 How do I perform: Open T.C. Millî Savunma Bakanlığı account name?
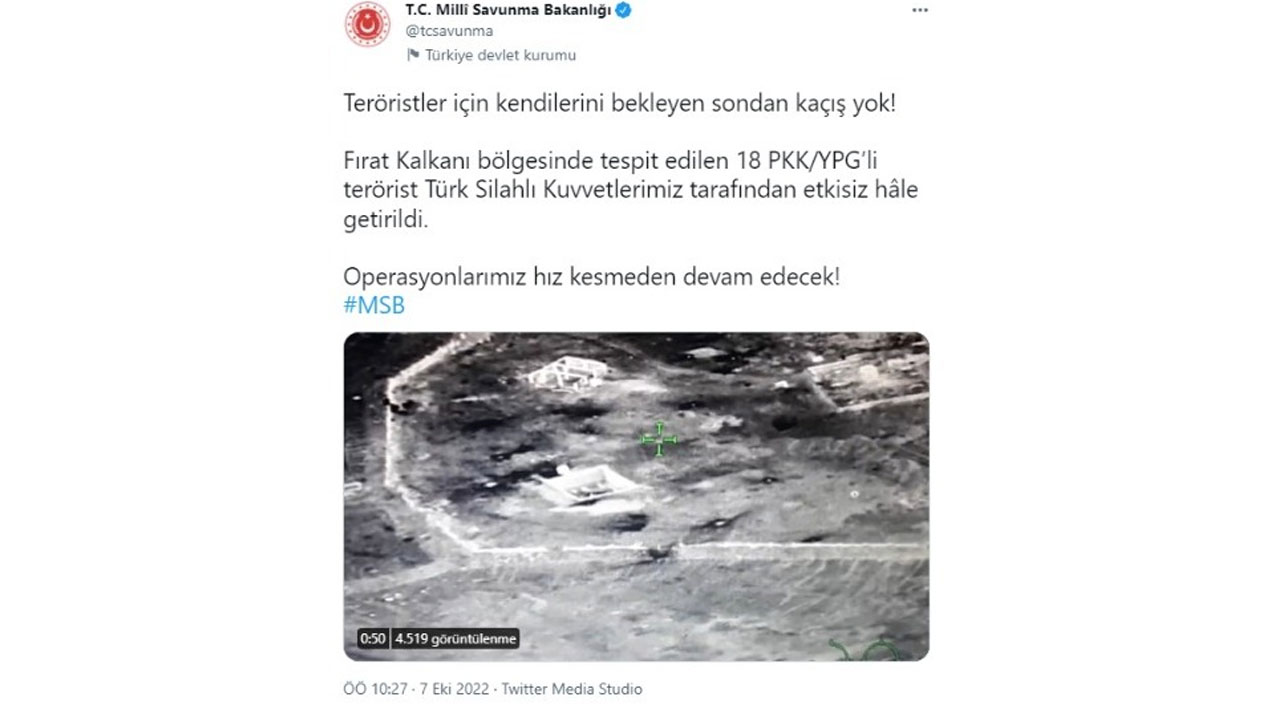[508, 10]
